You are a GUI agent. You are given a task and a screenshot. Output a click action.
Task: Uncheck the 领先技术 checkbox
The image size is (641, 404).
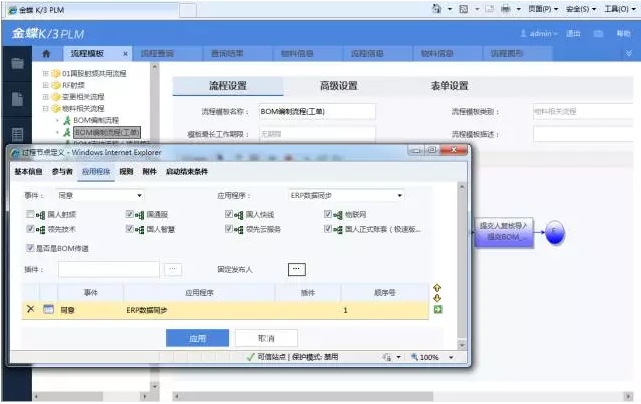pyautogui.click(x=30, y=229)
